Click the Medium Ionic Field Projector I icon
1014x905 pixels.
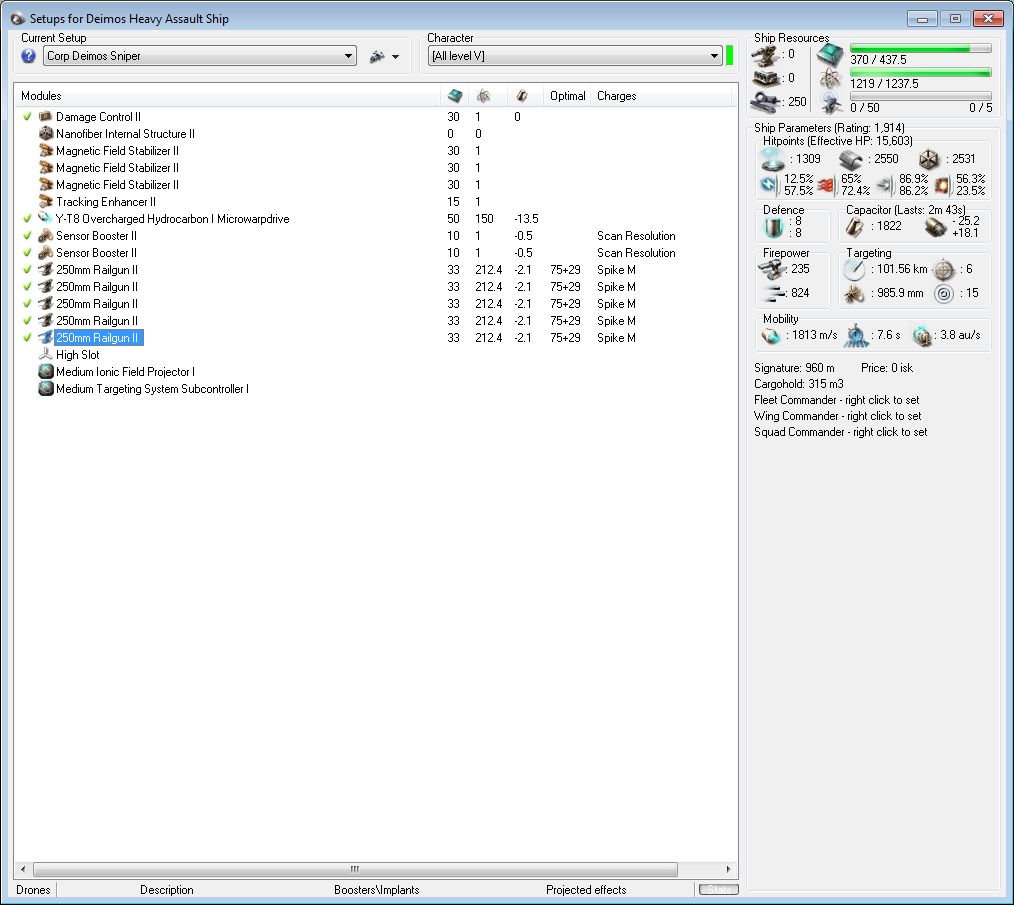pos(45,371)
